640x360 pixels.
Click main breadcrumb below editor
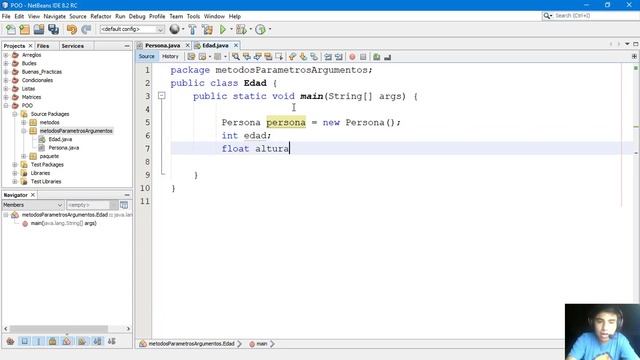[x=262, y=344]
